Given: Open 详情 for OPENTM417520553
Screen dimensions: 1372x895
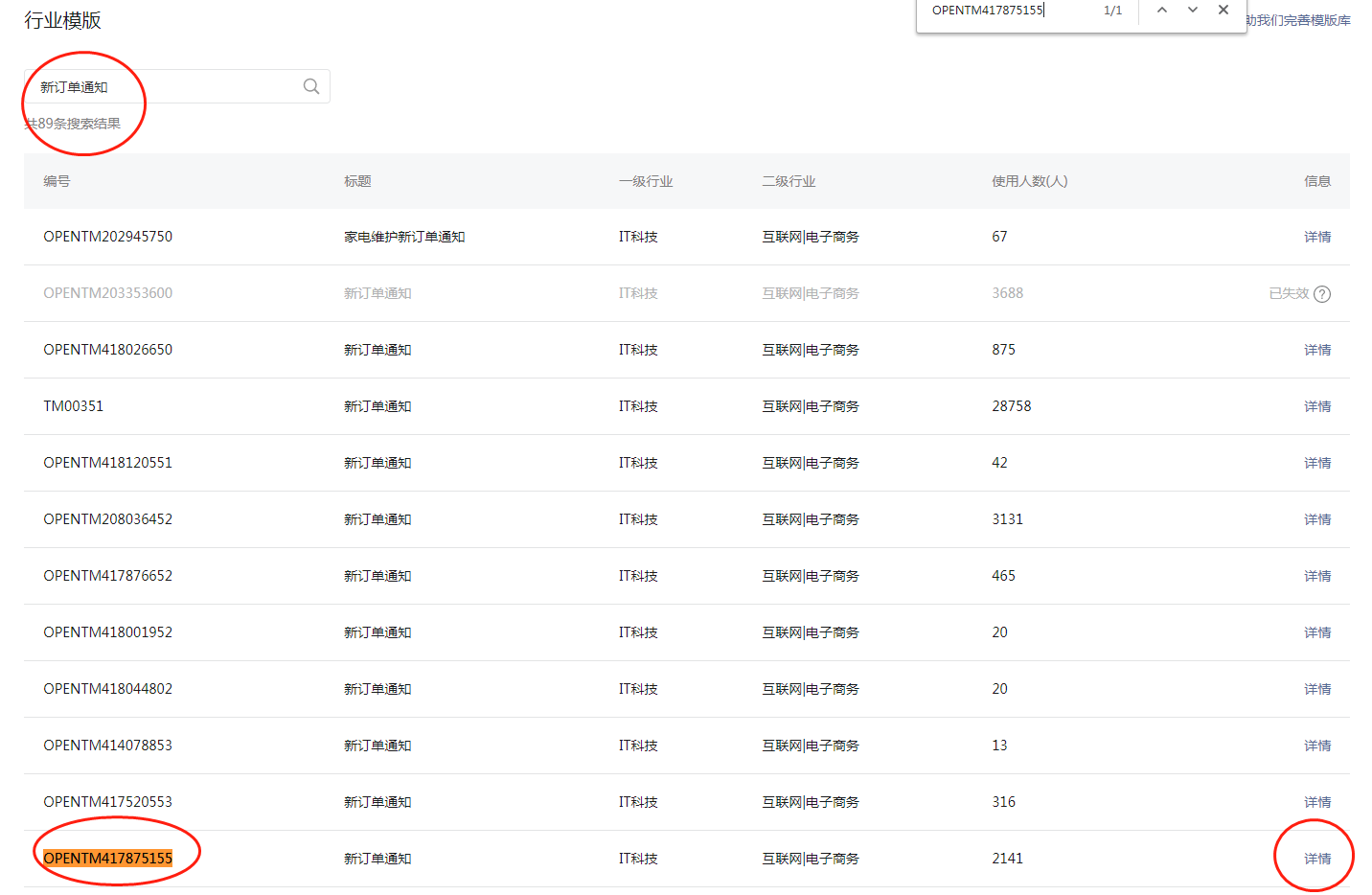Looking at the screenshot, I should tap(1316, 802).
